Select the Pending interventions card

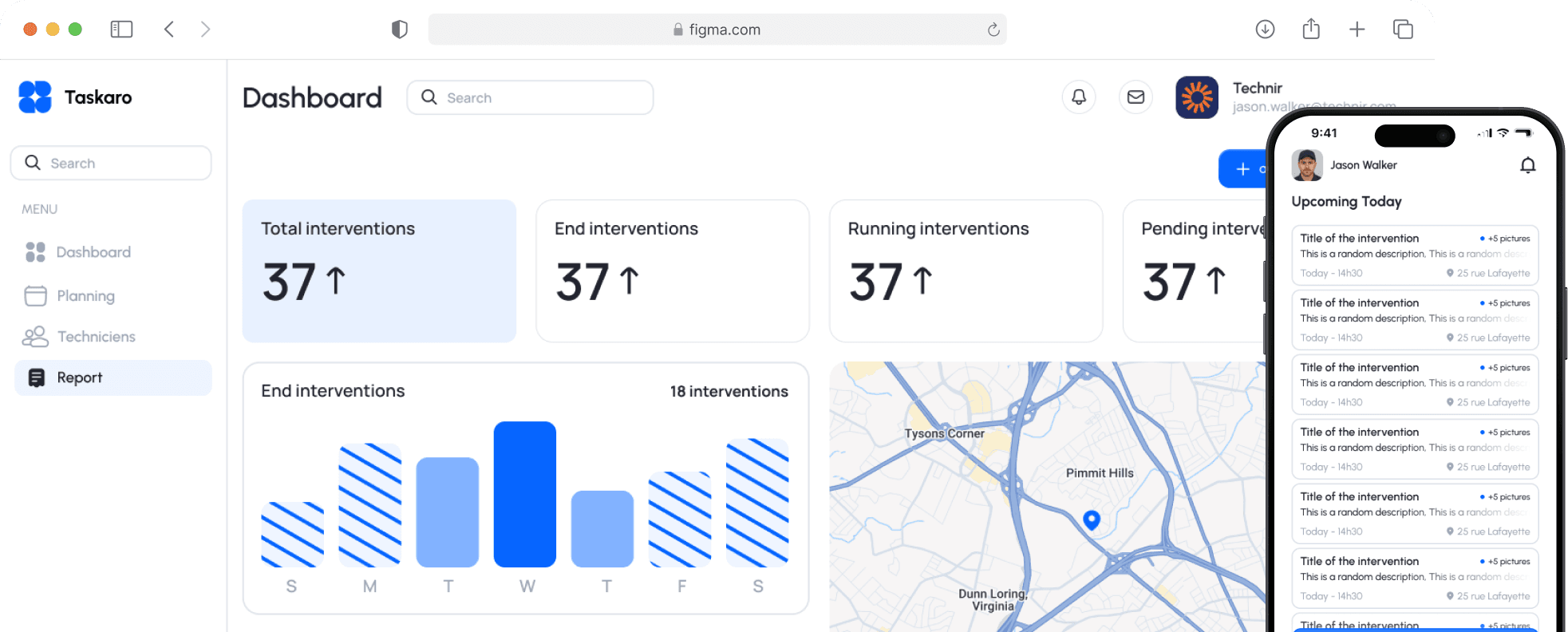click(x=1195, y=271)
